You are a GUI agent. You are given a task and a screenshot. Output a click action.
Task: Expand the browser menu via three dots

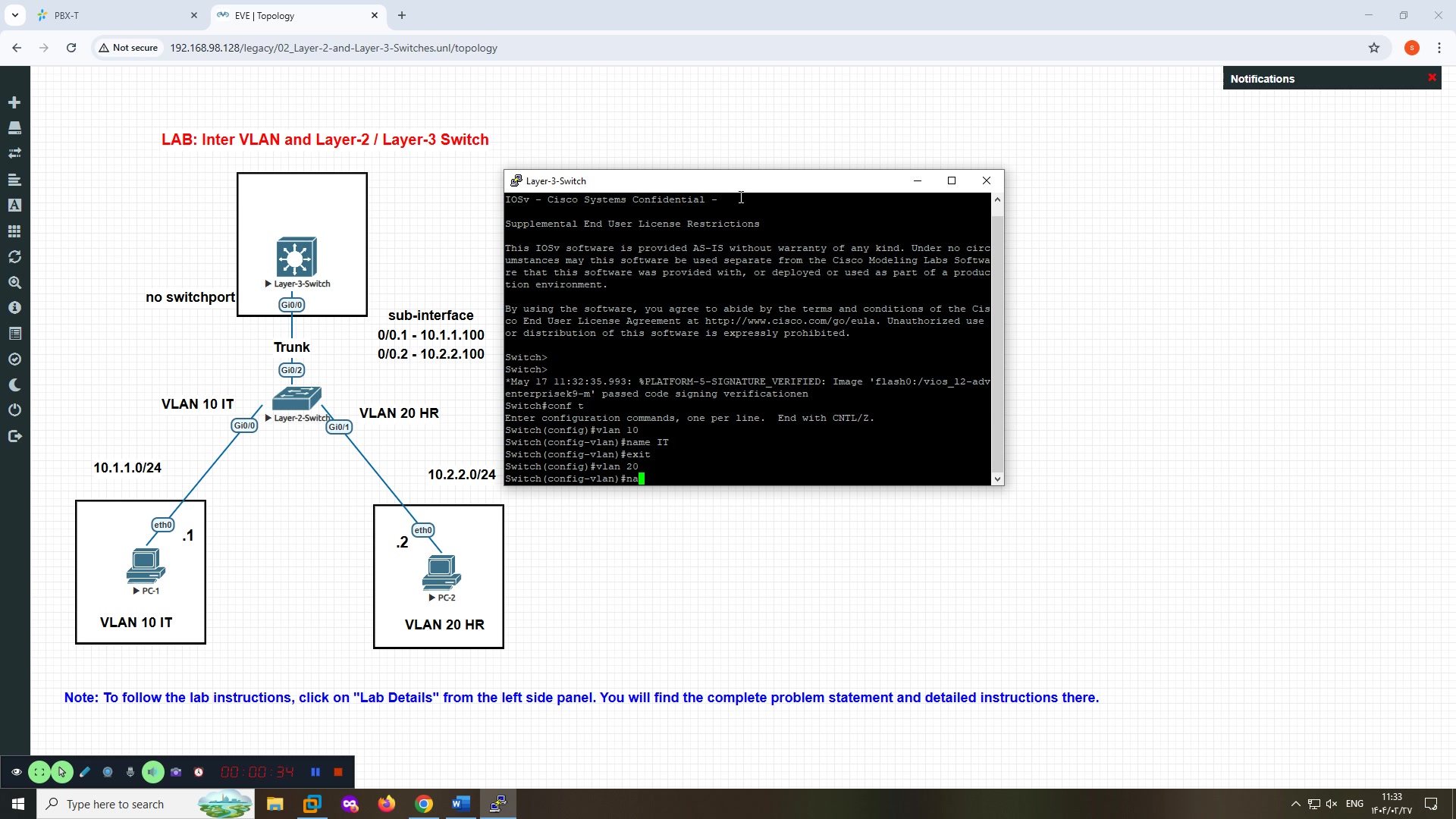click(x=1440, y=47)
